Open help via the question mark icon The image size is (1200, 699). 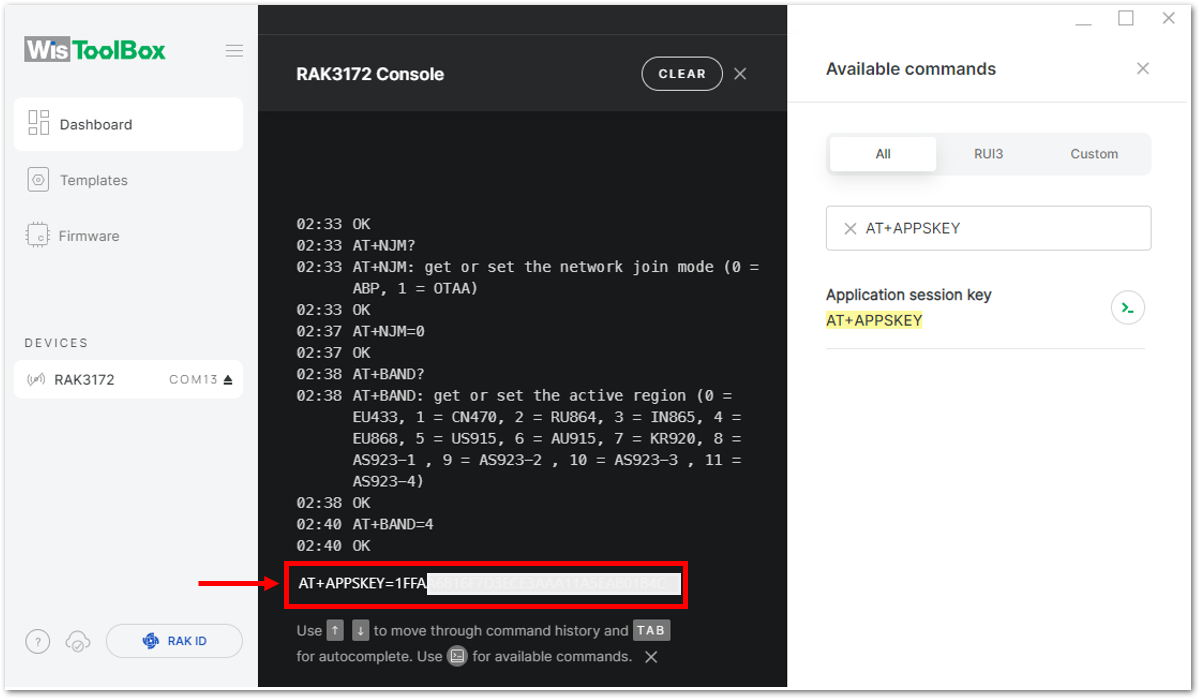pos(37,642)
